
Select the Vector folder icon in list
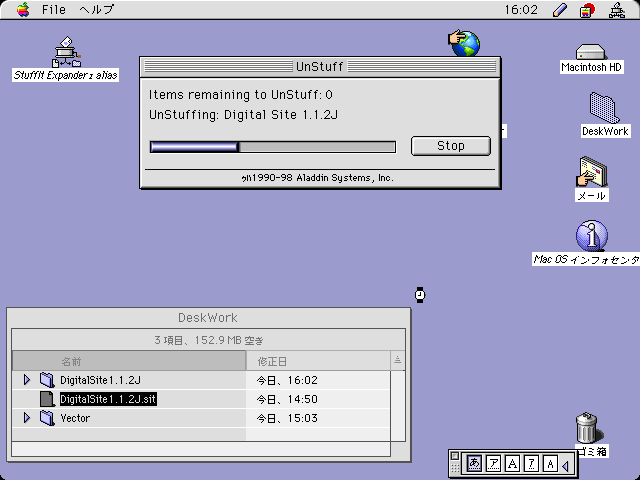[47, 418]
